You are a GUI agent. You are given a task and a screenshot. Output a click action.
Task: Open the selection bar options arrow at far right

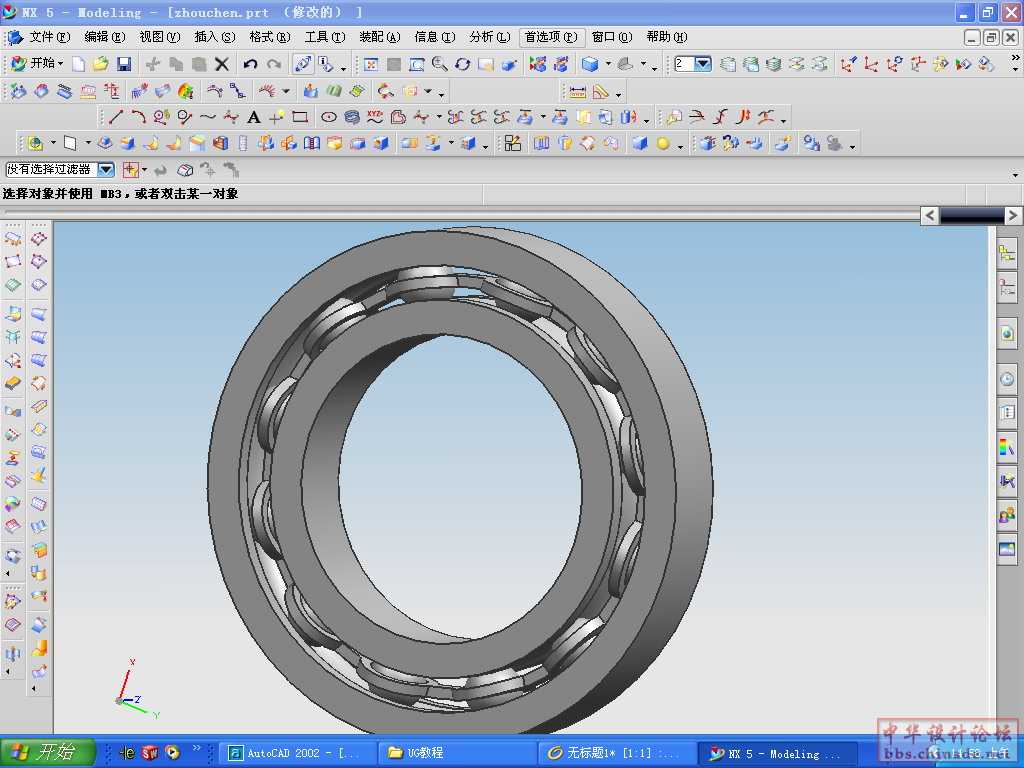[1015, 174]
